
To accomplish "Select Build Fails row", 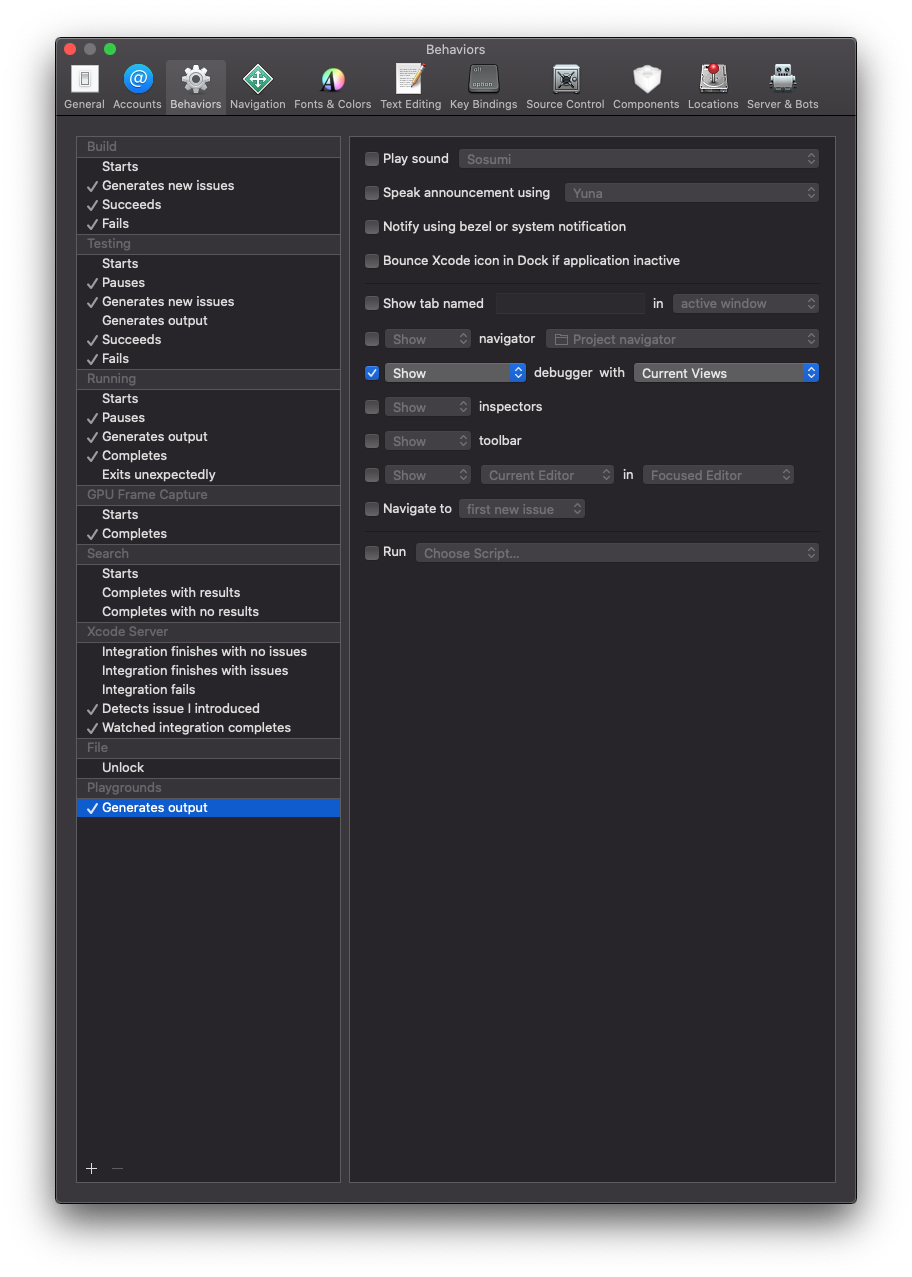I will 208,224.
